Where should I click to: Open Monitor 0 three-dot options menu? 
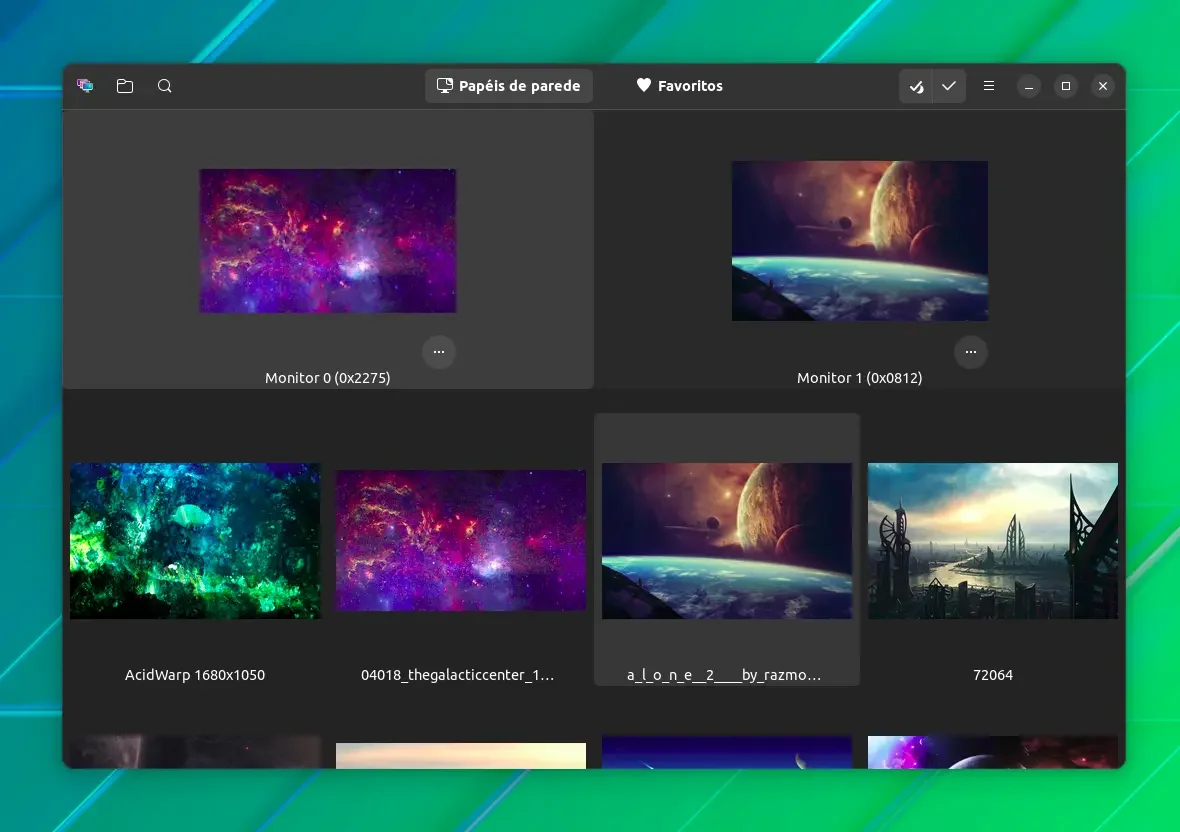pos(439,352)
